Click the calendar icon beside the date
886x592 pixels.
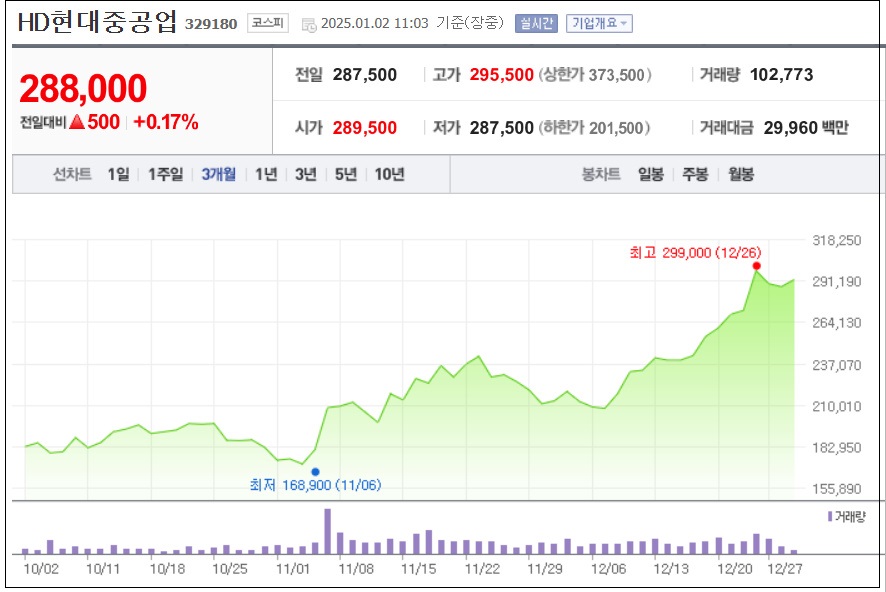[x=309, y=24]
